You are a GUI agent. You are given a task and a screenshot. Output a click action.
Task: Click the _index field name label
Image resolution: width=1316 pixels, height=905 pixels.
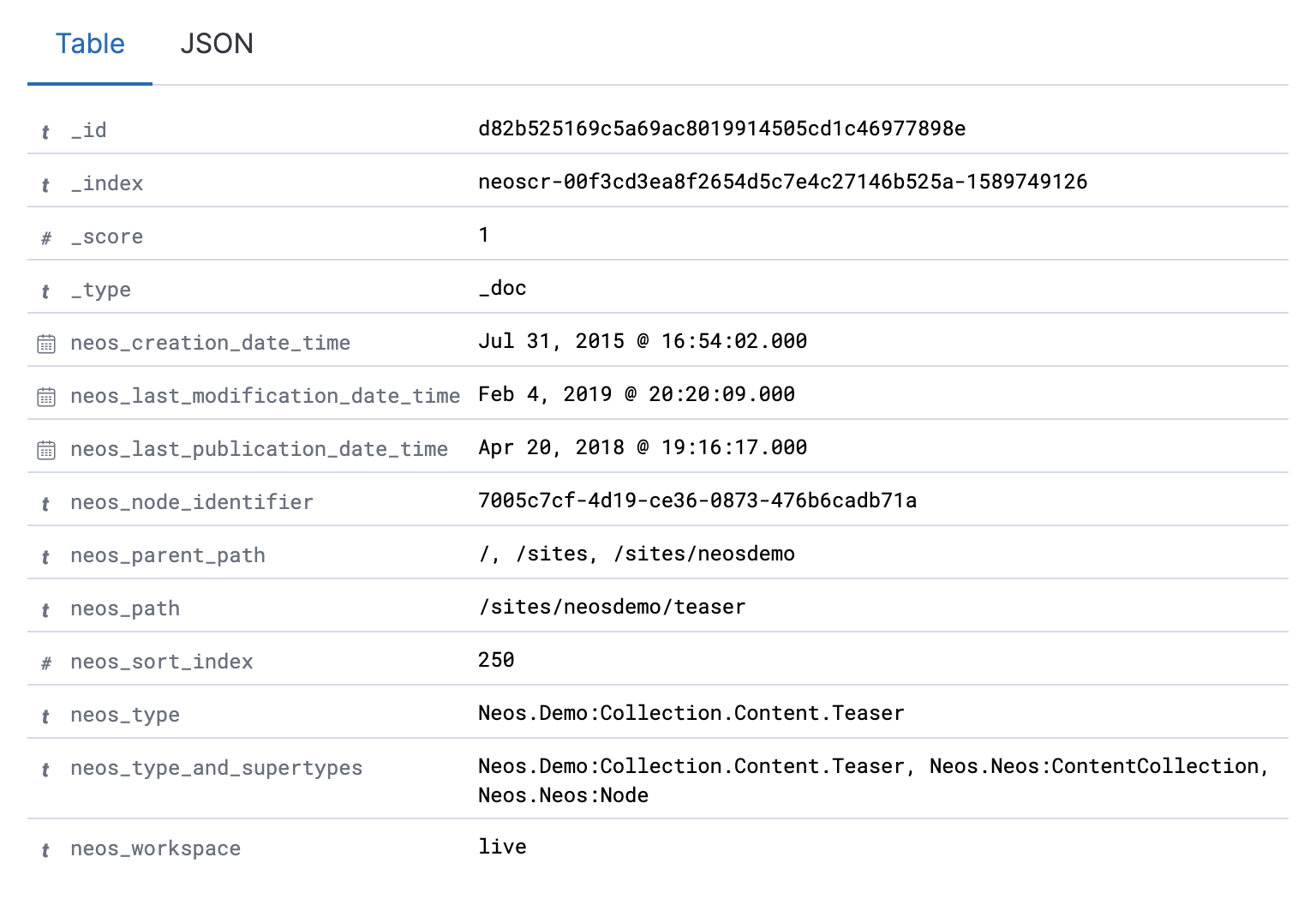[x=107, y=183]
